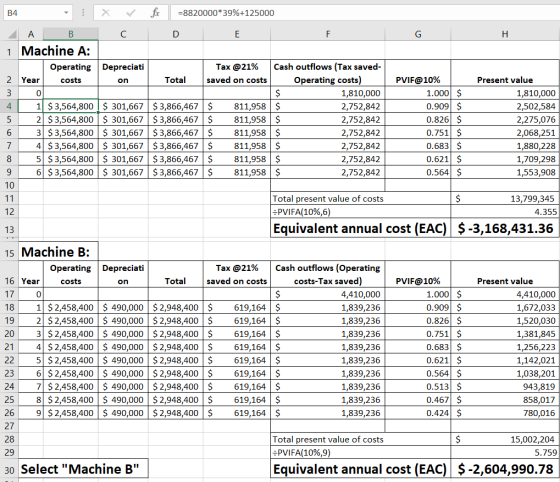Select column F header

click(328, 34)
